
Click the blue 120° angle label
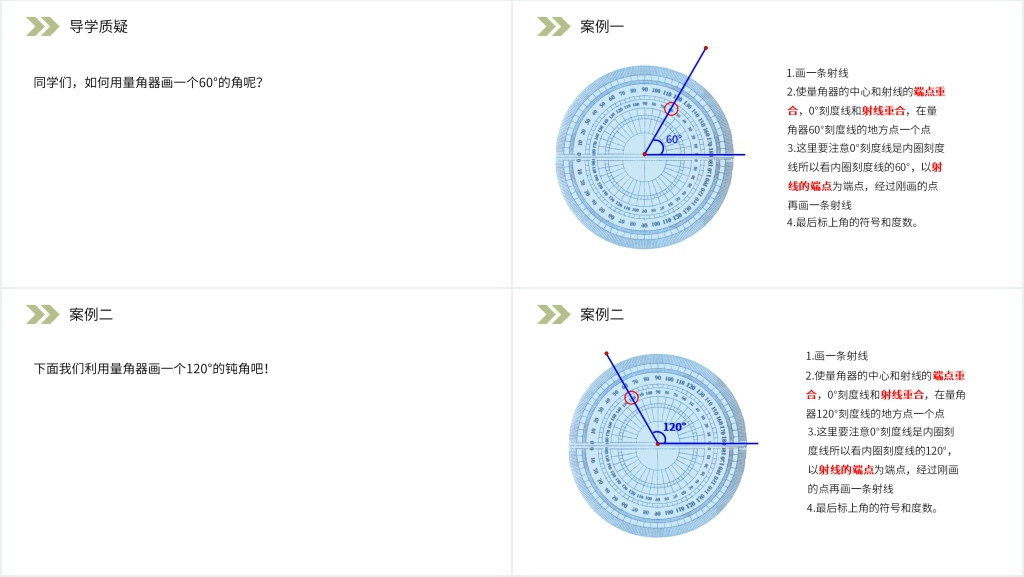pyautogui.click(x=674, y=427)
